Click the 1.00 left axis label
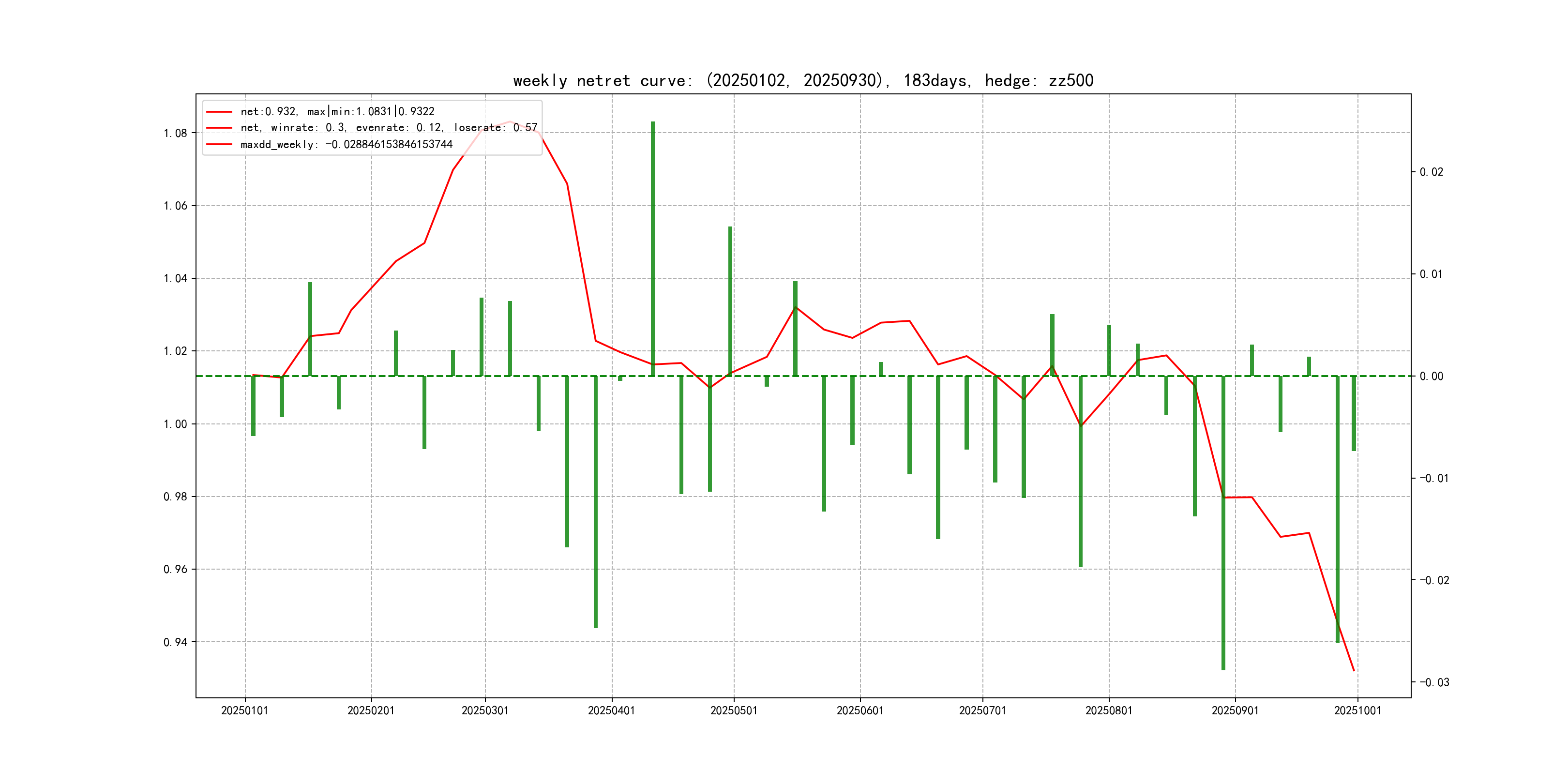Screen dimensions: 1568x784 click(175, 424)
